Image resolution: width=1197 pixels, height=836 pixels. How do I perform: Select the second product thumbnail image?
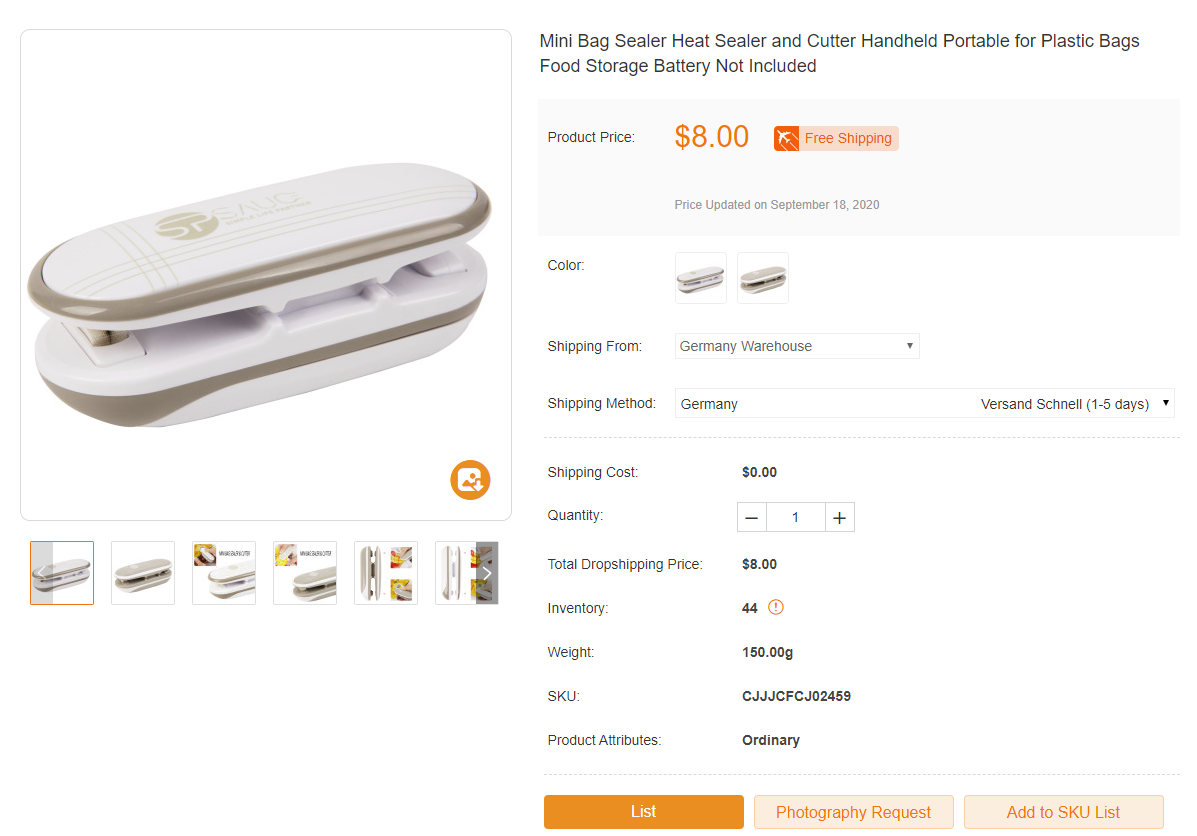143,573
